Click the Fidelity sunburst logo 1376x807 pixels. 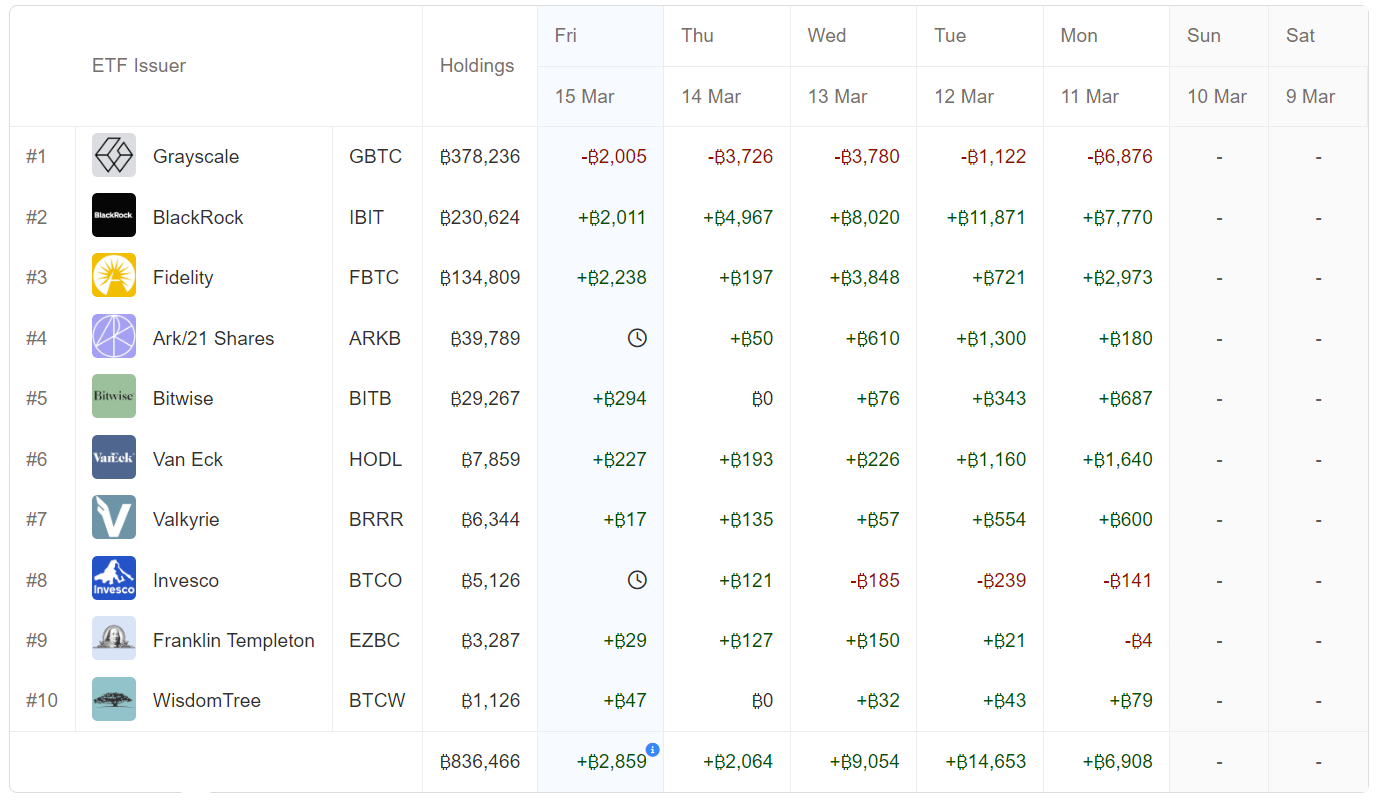[113, 277]
